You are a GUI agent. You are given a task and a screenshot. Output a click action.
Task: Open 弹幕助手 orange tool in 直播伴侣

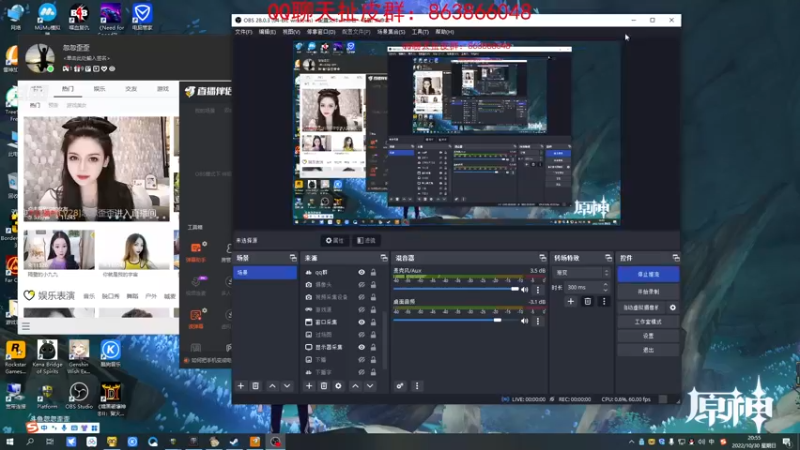click(196, 251)
